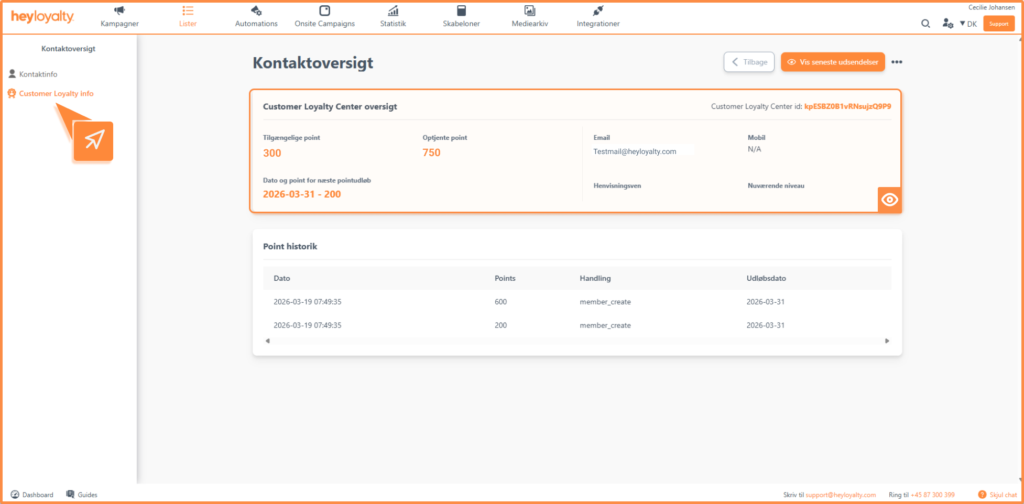Click the Guides icon in footer
The image size is (1024, 504).
click(70, 494)
